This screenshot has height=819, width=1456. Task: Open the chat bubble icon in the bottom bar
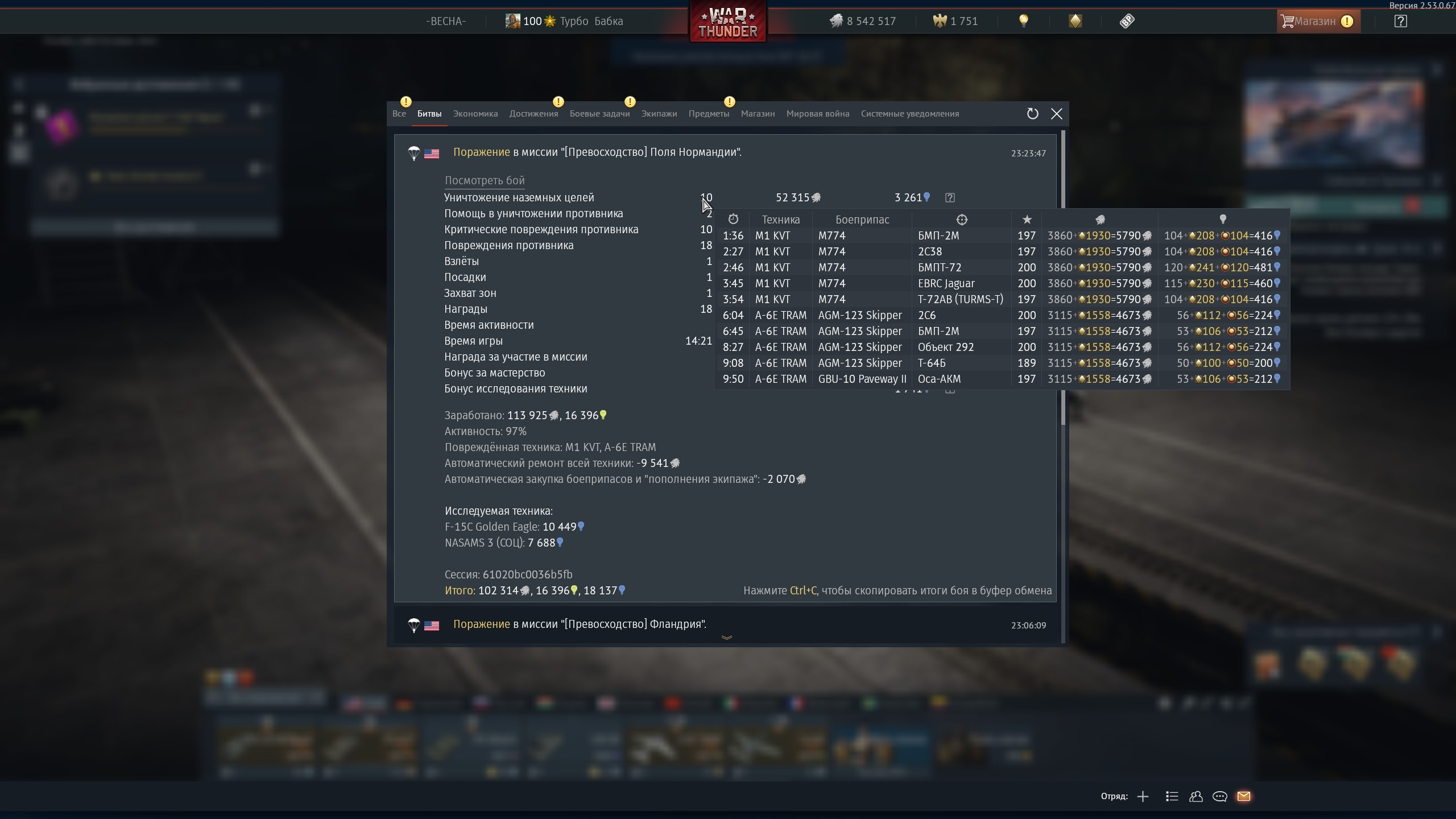(1219, 796)
